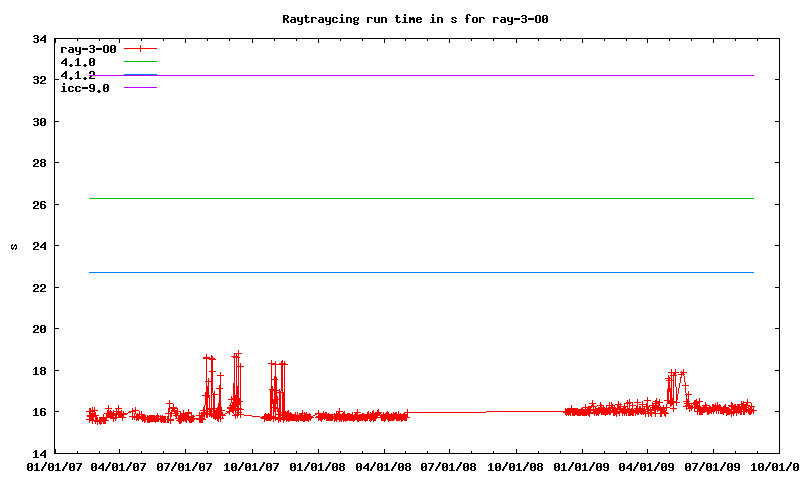Click the red ray-3-00 legend line sample
Viewport: 800px width, 480px height.
click(141, 48)
